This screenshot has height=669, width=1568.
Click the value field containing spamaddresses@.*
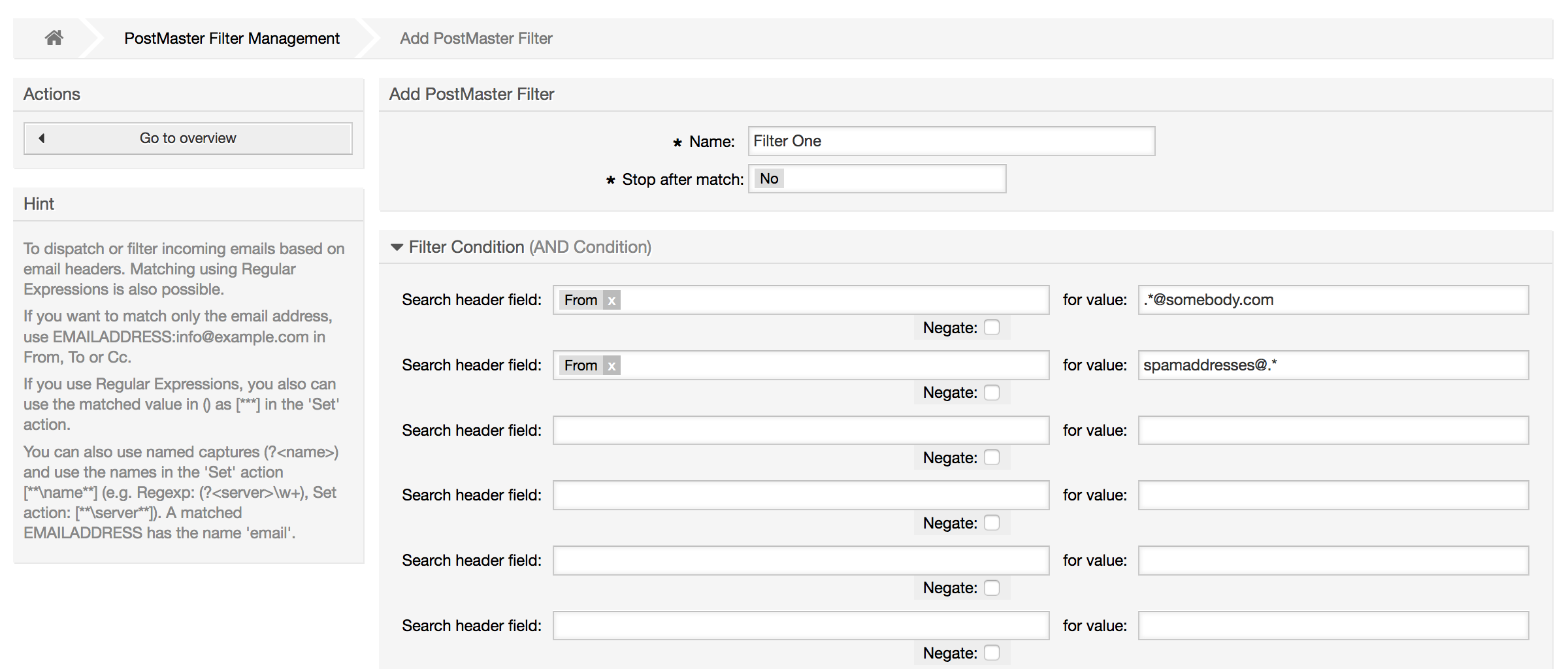point(1333,365)
